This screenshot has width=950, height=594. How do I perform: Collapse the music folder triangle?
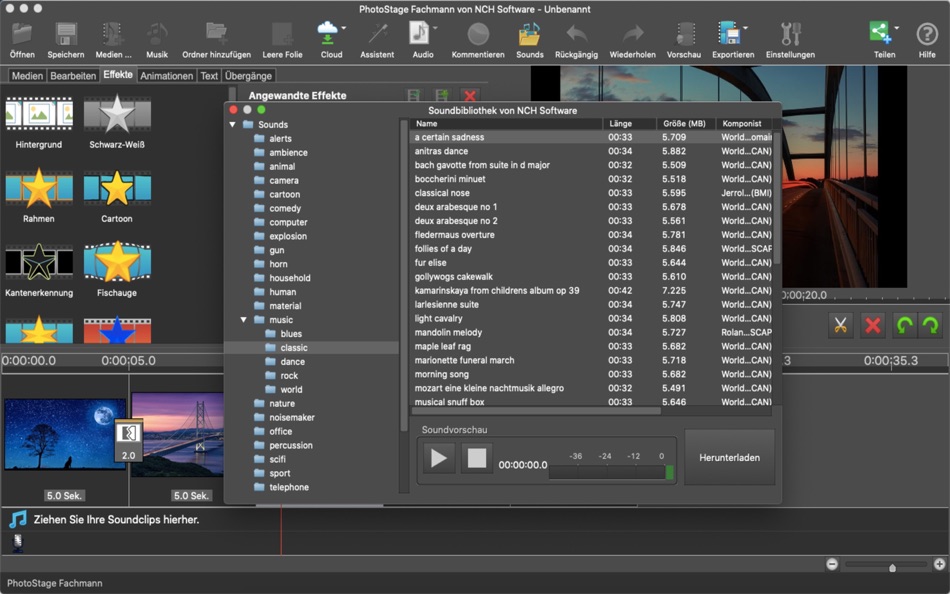click(x=244, y=319)
